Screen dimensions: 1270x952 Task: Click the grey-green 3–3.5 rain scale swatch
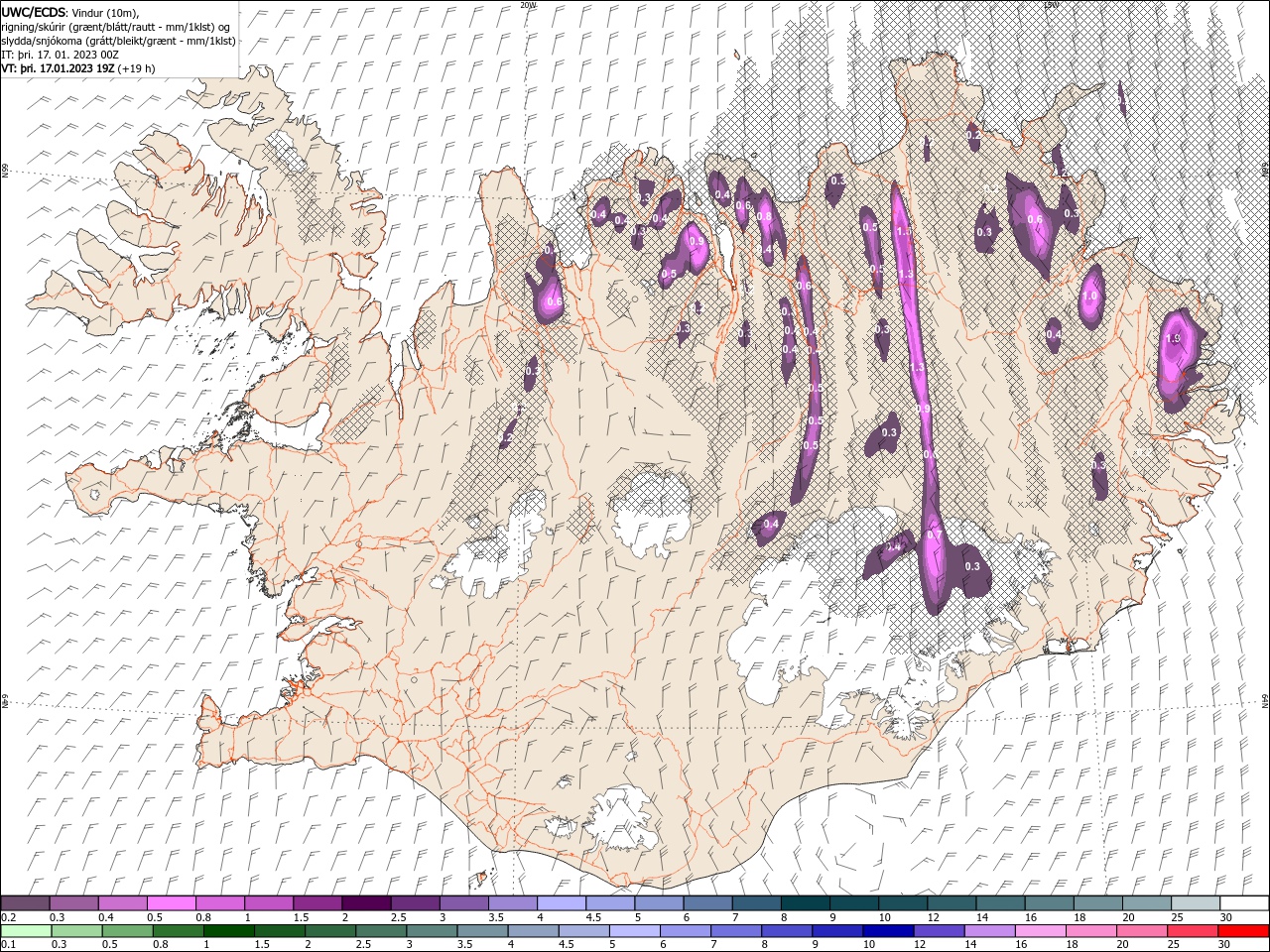(431, 931)
